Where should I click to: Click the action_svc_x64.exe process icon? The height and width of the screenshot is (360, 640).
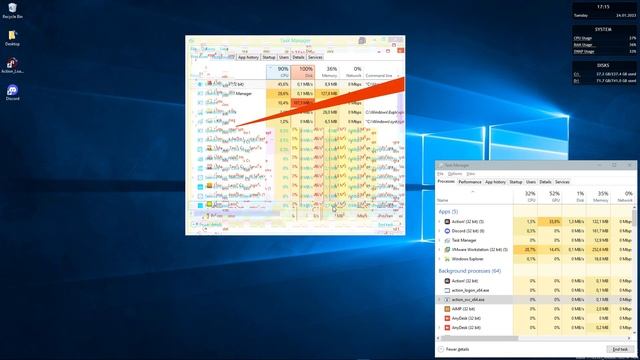pyautogui.click(x=447, y=300)
